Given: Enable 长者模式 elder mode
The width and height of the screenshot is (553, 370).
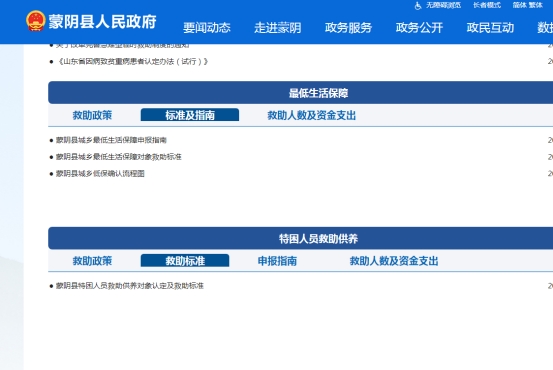Looking at the screenshot, I should pyautogui.click(x=487, y=5).
